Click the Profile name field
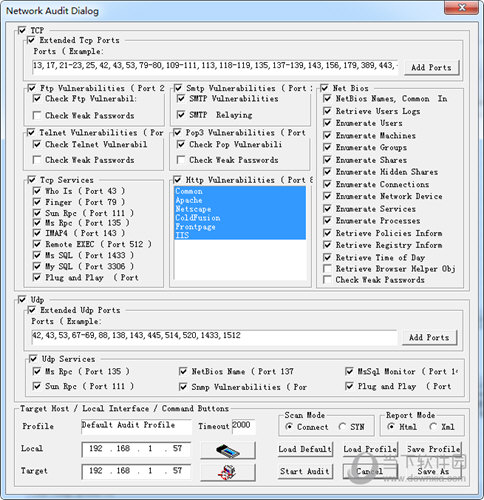 [x=136, y=426]
